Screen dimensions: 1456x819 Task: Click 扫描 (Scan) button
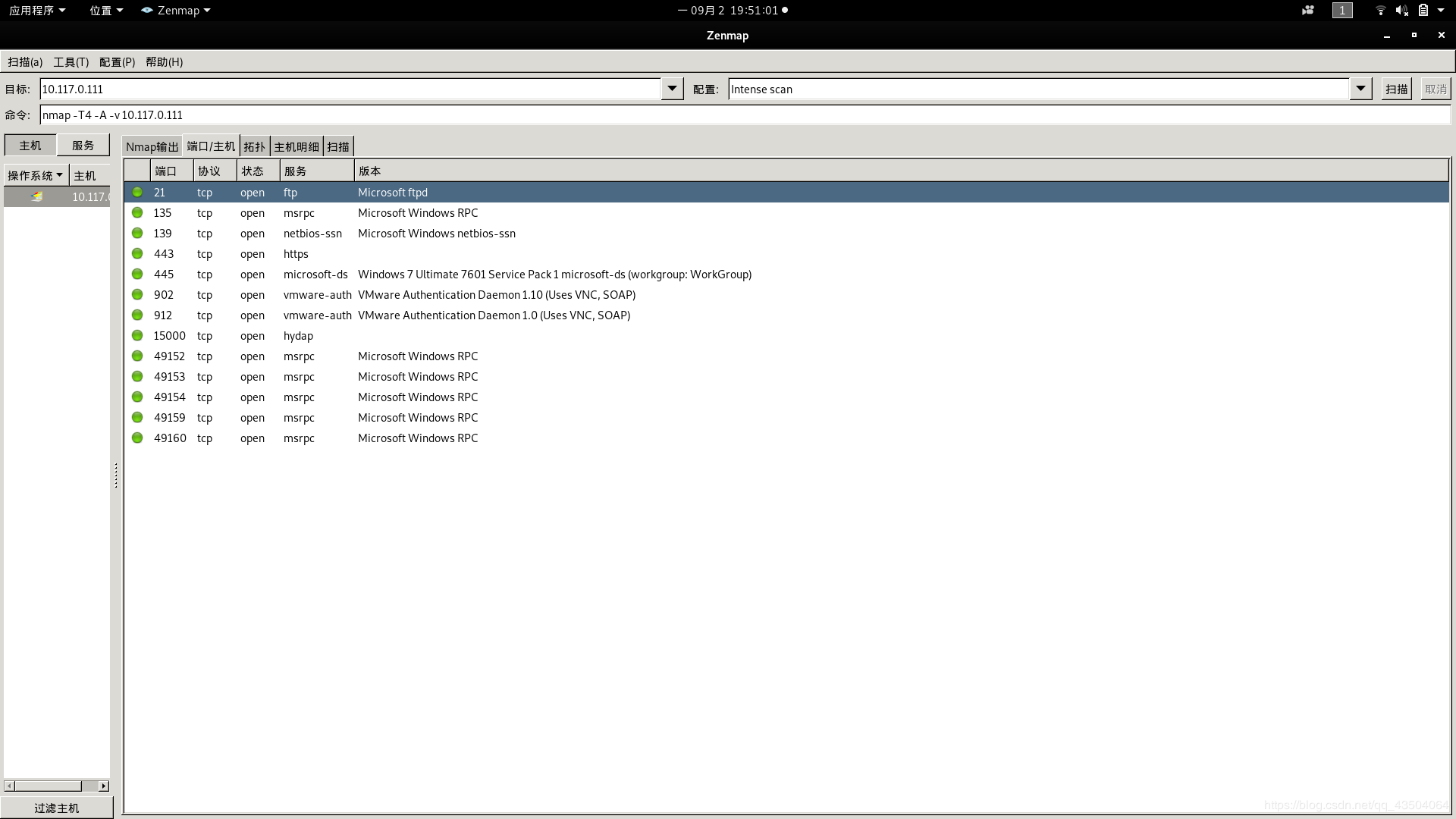pos(1395,89)
